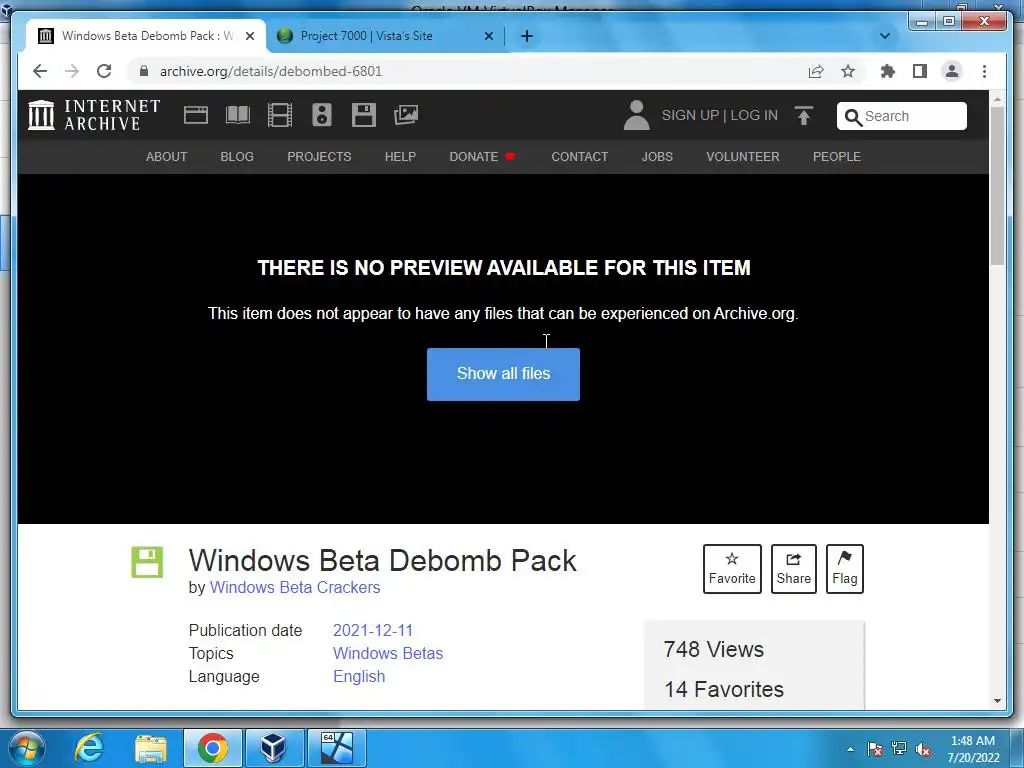The height and width of the screenshot is (768, 1024).
Task: Open the Images icon in the Archive header
Action: [x=406, y=116]
